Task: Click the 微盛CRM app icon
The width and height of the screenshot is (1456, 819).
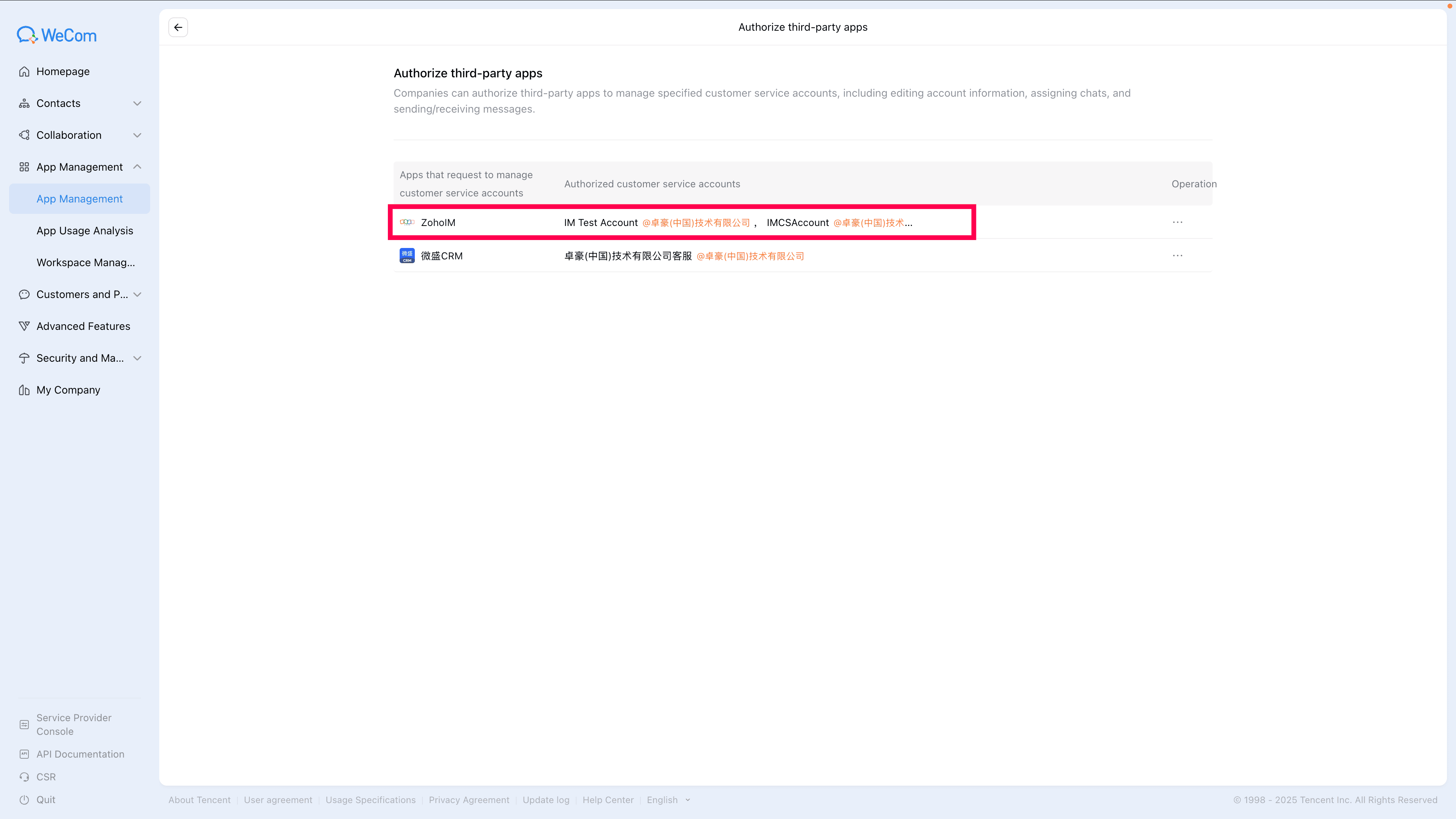Action: tap(407, 256)
